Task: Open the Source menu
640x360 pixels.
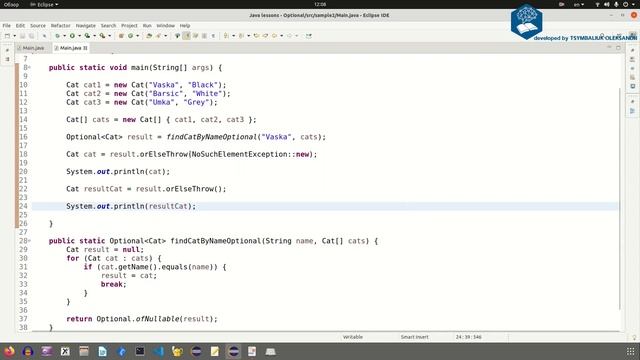Action: [38, 25]
